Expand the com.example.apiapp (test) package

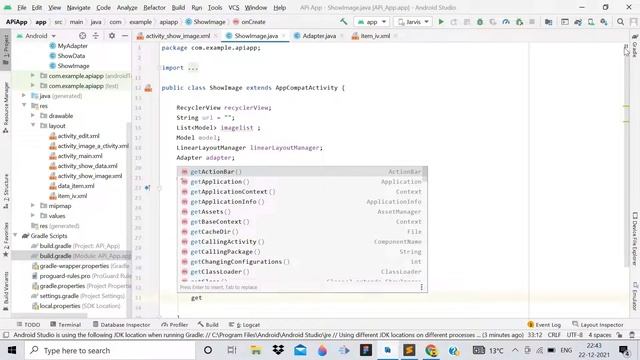coord(32,86)
